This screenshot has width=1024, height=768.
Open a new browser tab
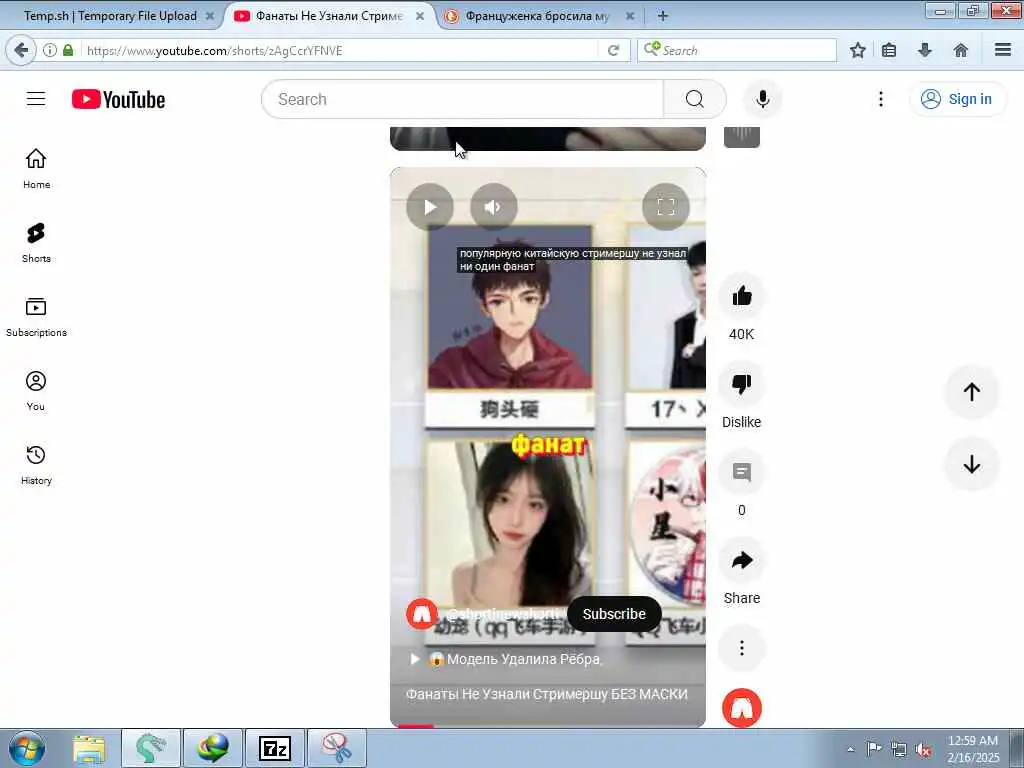click(x=662, y=16)
